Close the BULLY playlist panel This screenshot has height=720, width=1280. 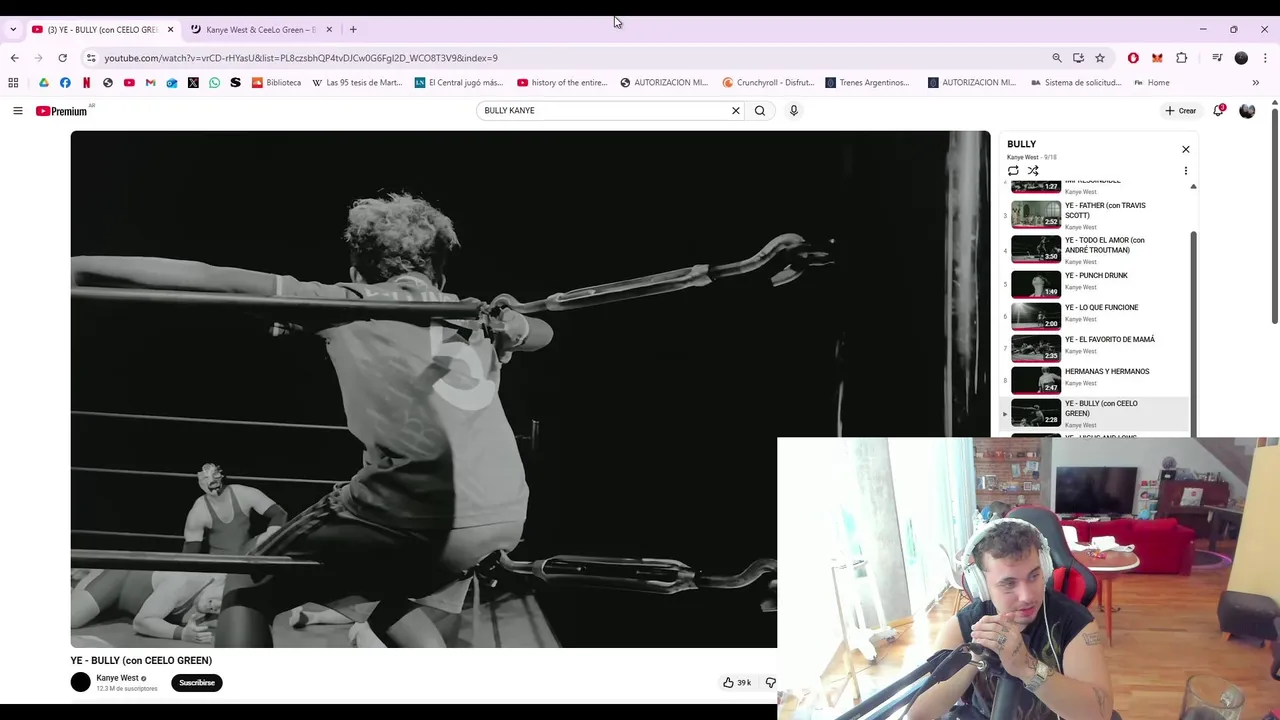(x=1186, y=150)
